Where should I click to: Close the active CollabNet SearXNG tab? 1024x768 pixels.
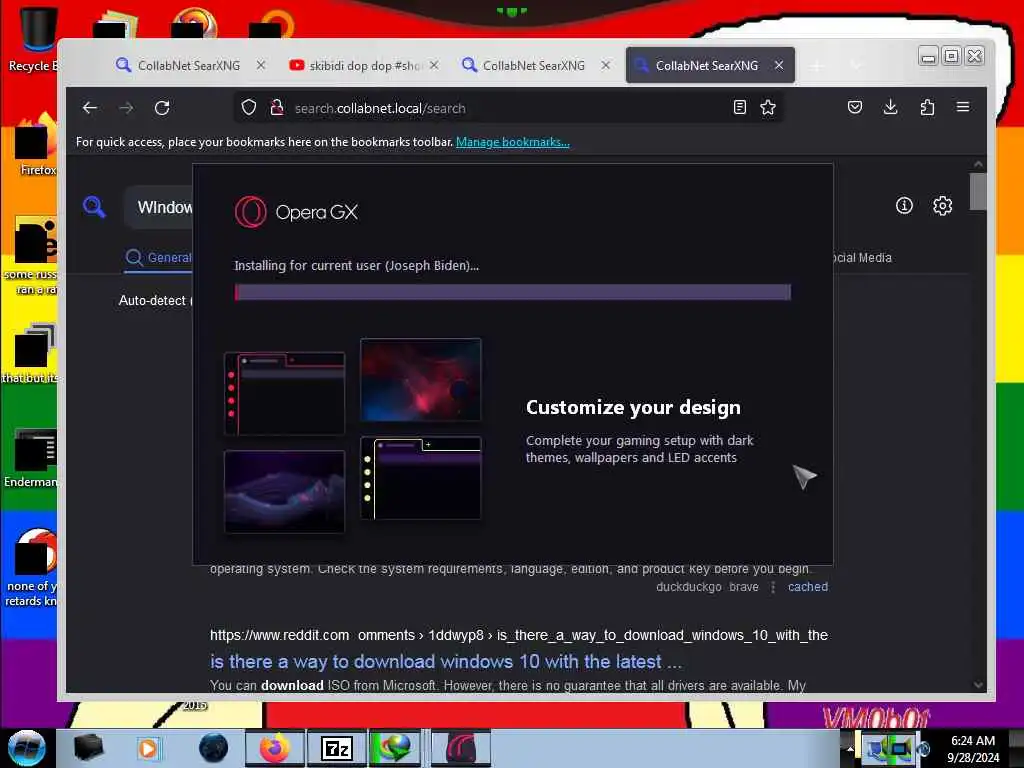point(778,65)
